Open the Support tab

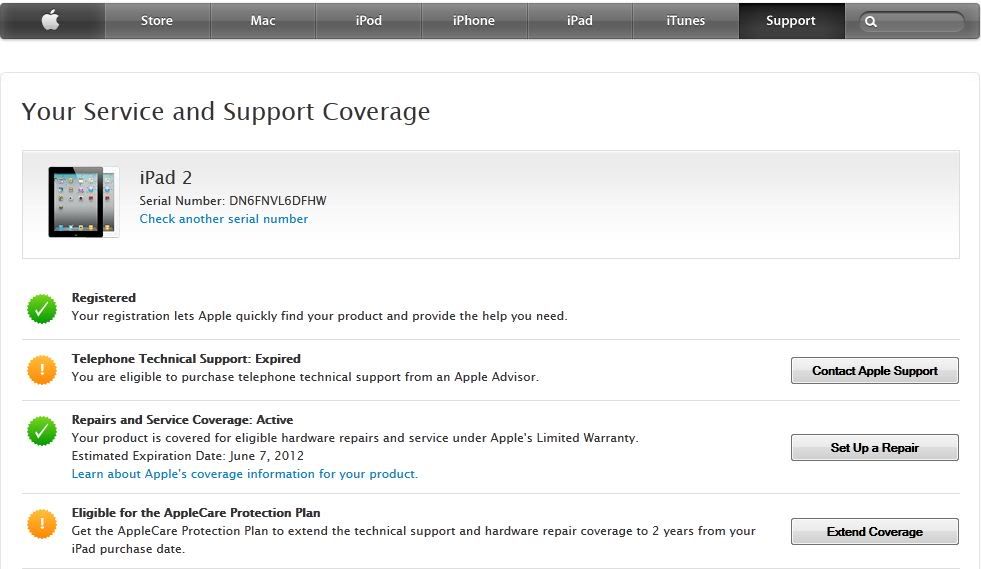click(791, 21)
